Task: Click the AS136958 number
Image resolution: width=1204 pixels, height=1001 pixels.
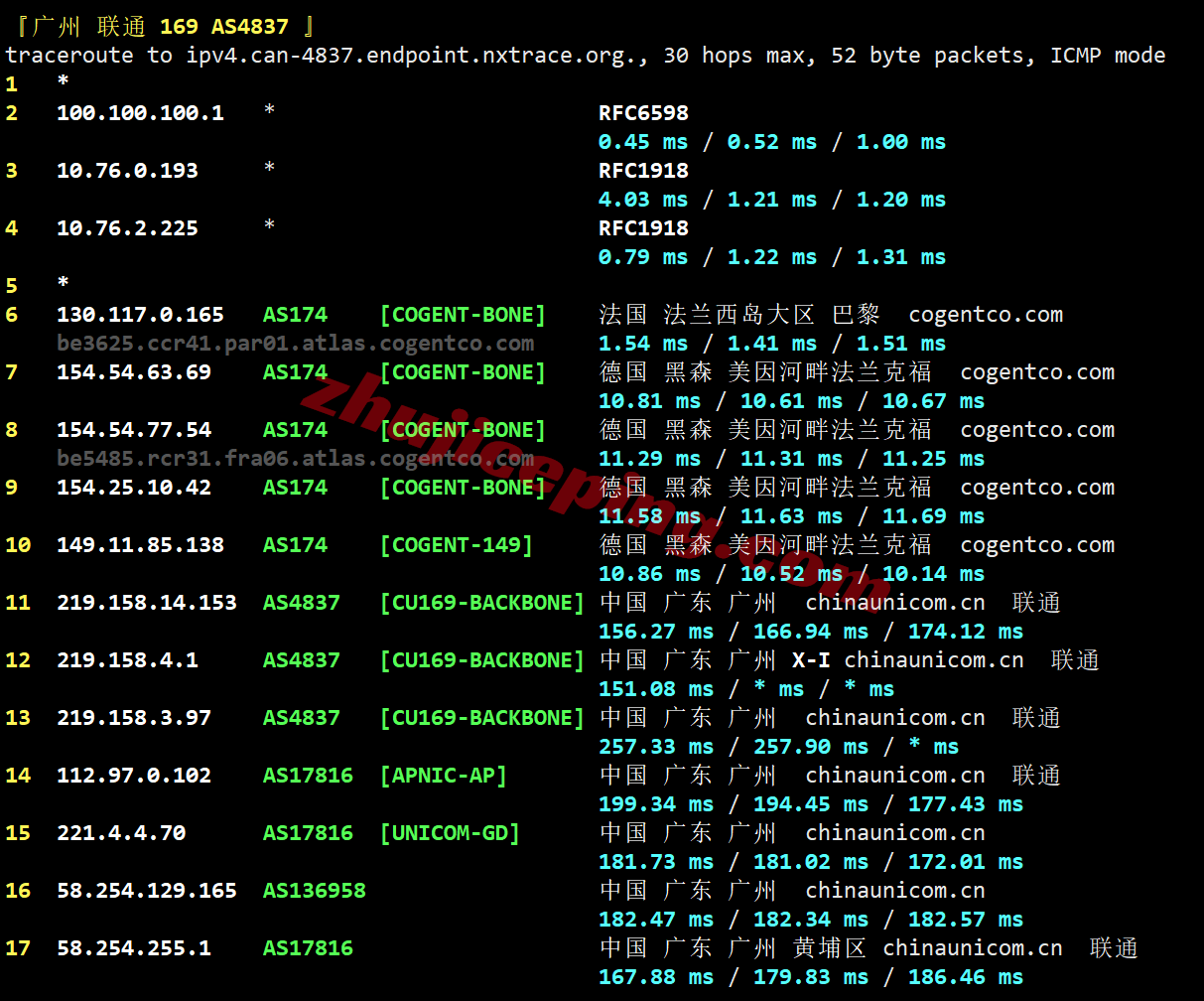Action: (314, 891)
